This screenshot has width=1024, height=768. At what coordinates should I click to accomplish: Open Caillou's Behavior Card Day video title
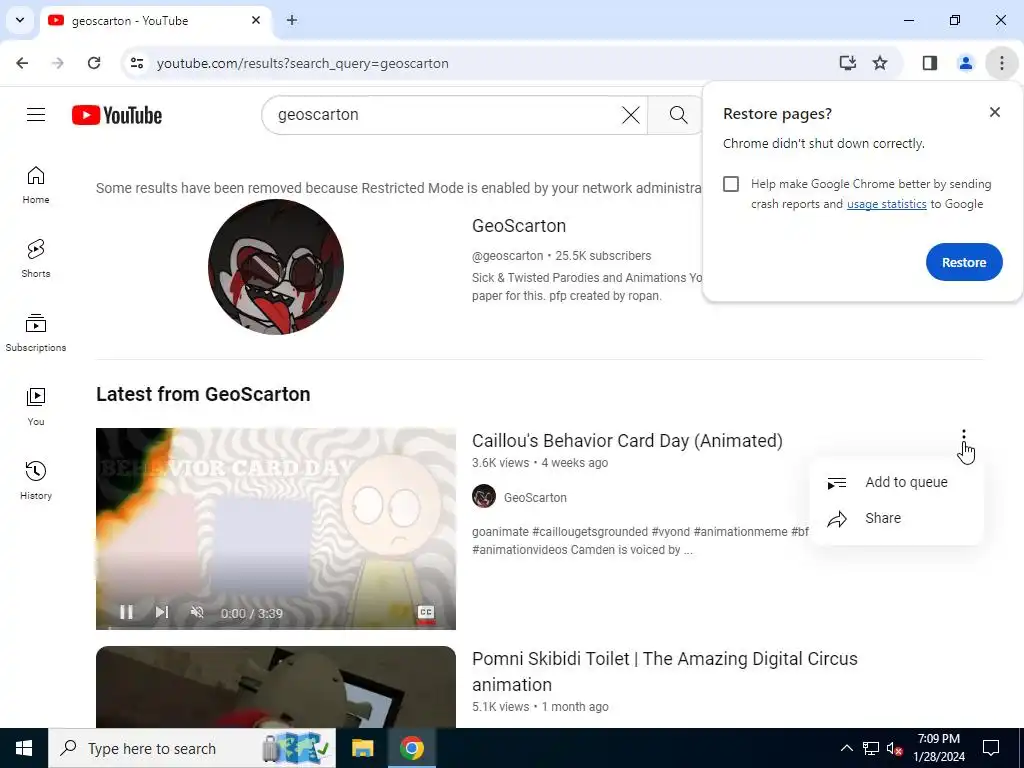[627, 441]
